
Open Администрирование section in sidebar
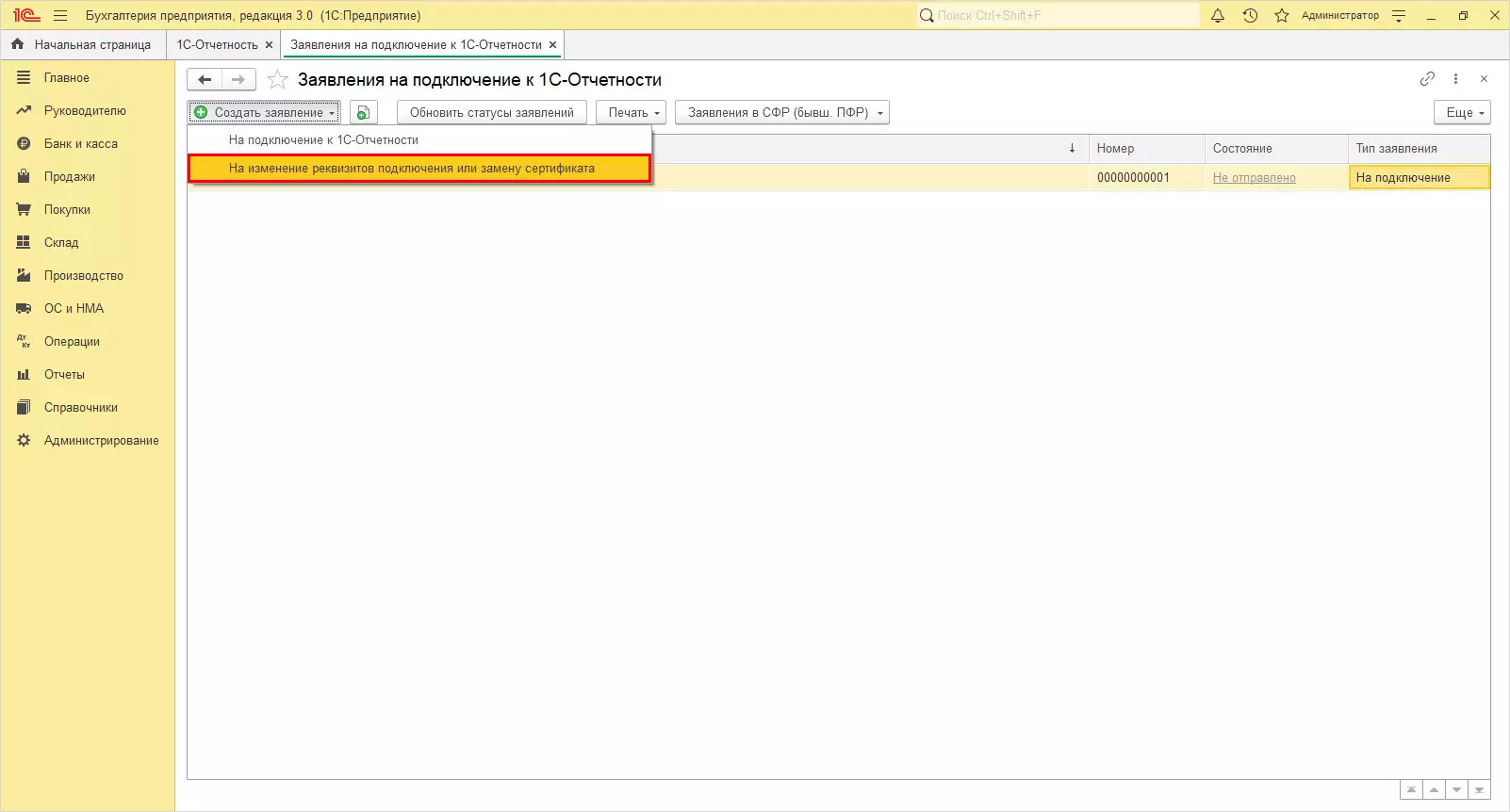tap(87, 441)
